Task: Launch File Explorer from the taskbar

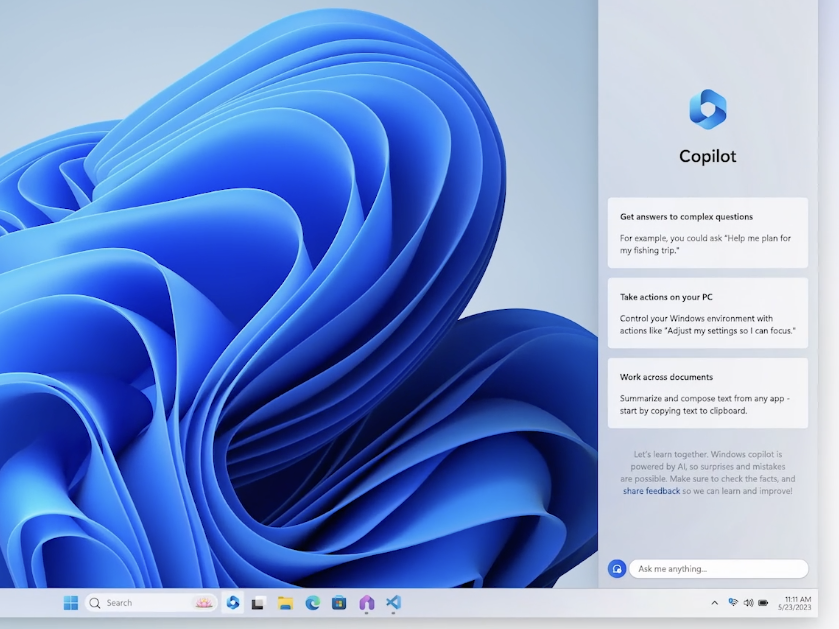Action: point(285,603)
